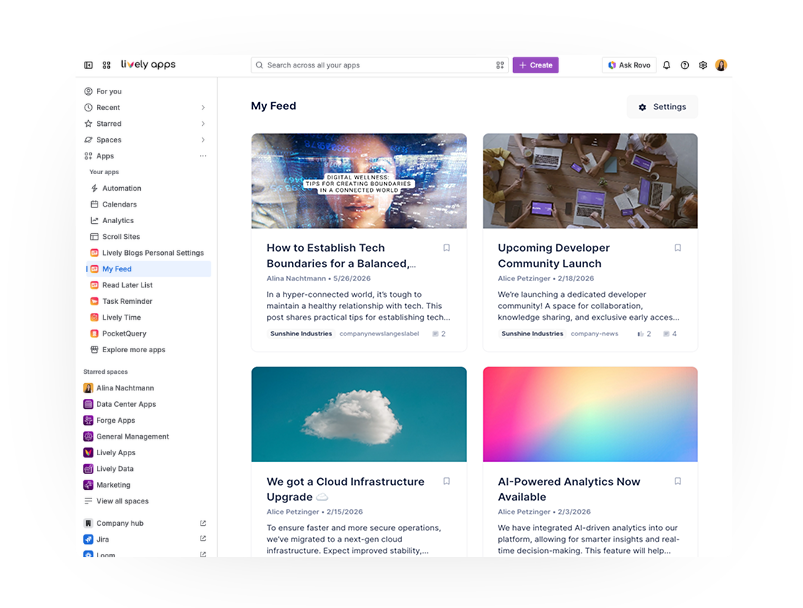
Task: Open the help question mark icon
Action: (685, 65)
